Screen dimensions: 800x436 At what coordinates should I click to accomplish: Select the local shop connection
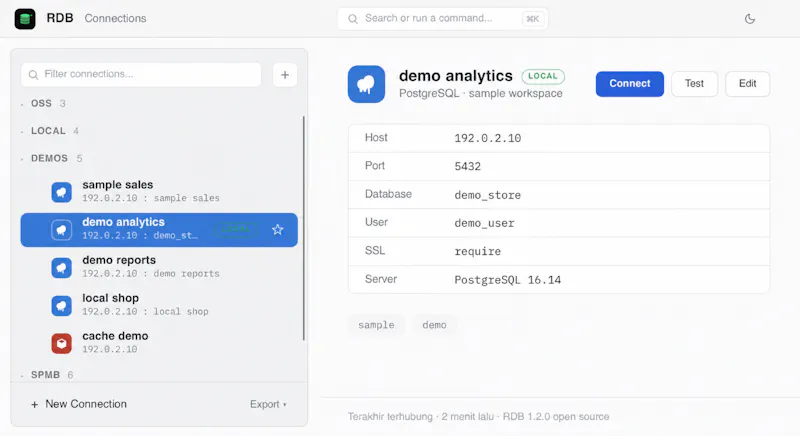coord(159,305)
